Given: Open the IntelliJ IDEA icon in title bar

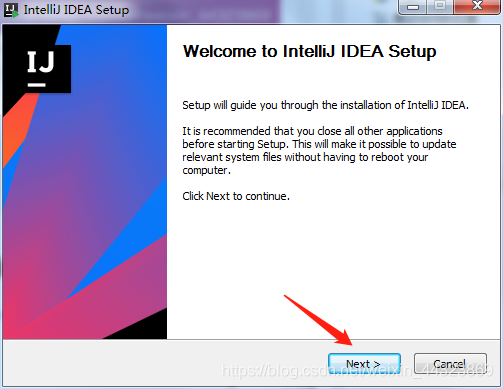Looking at the screenshot, I should tap(11, 10).
